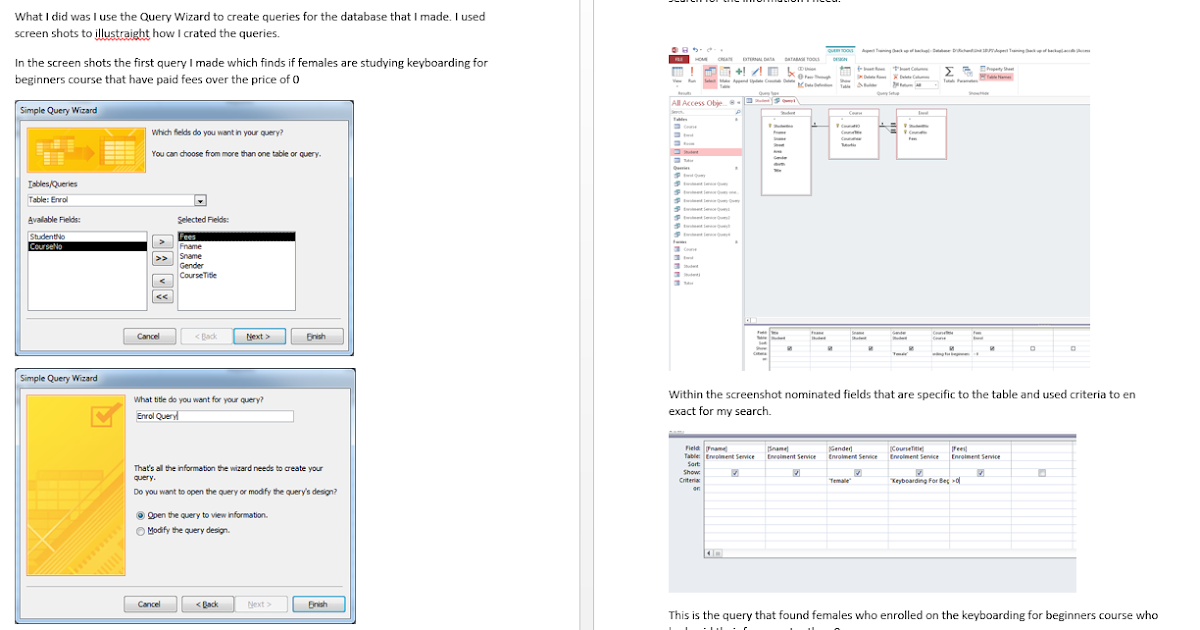1200x630 pixels.
Task: Click the >0 criteria cell under [Fees]
Action: tap(980, 481)
